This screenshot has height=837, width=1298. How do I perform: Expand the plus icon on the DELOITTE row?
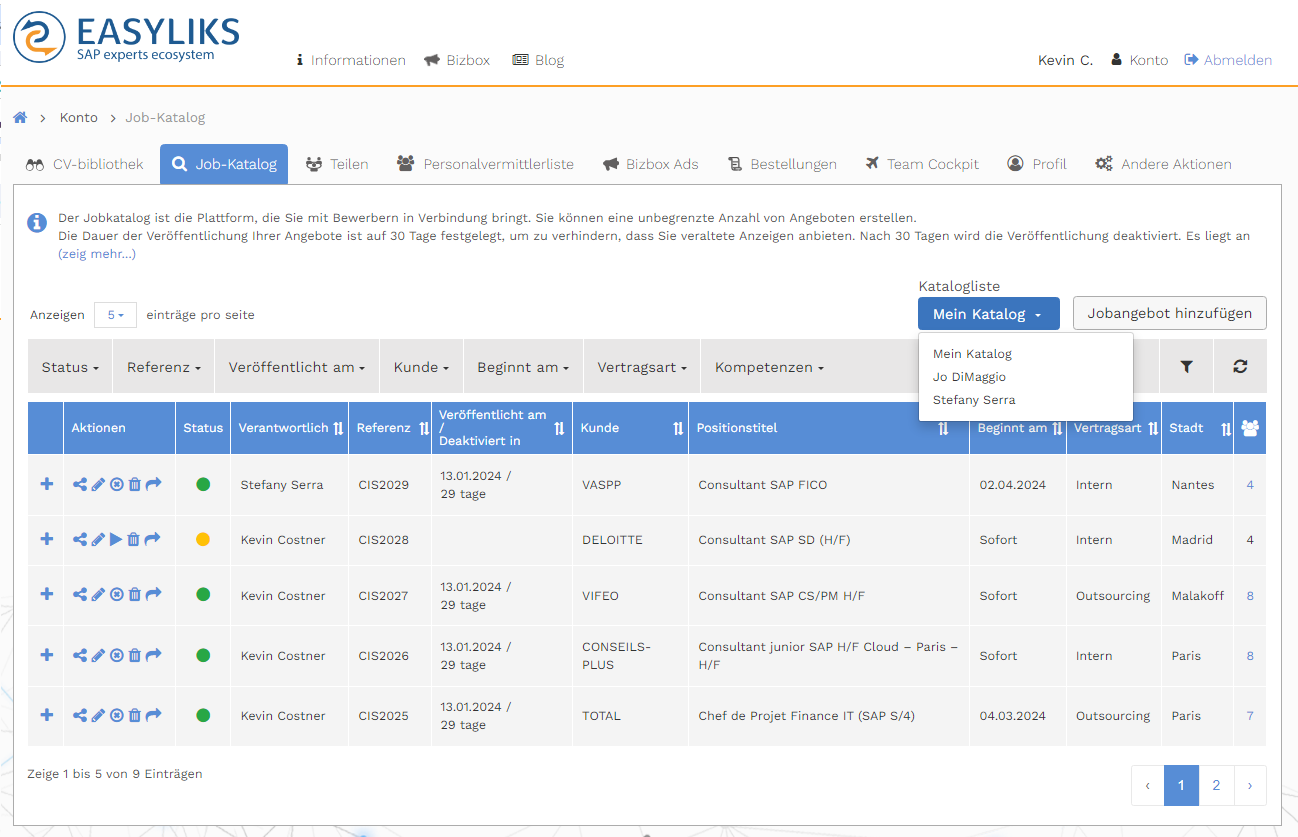pyautogui.click(x=46, y=540)
